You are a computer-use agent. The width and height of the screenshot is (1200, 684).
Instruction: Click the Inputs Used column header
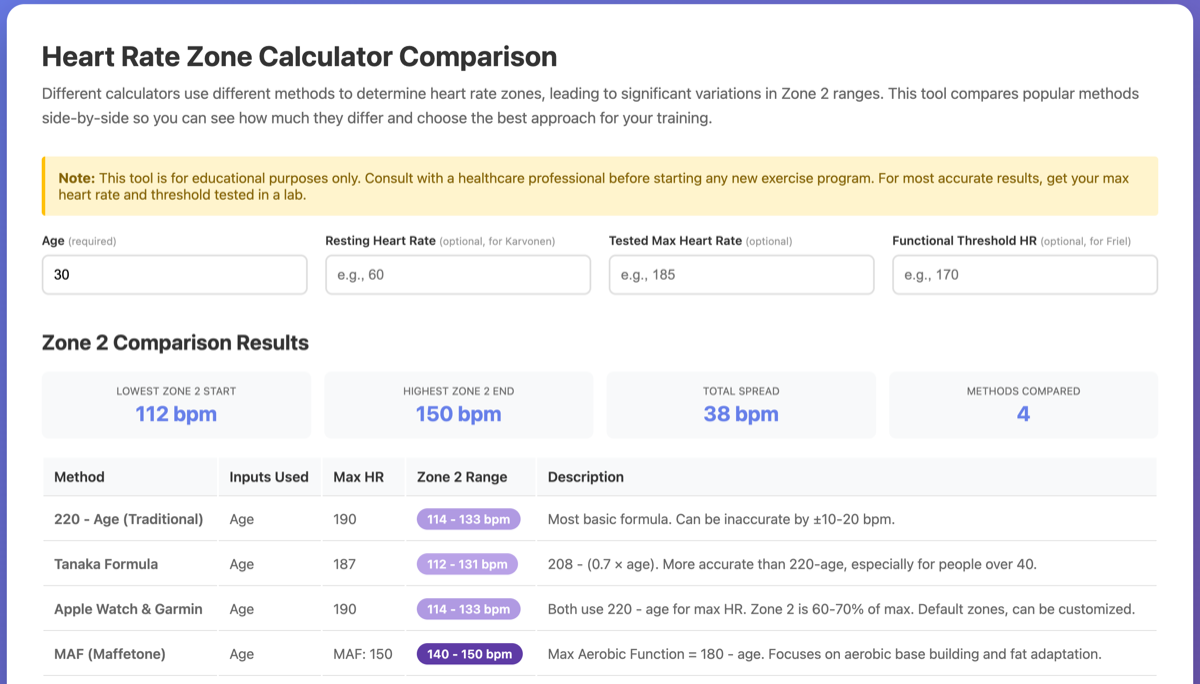[x=269, y=477]
